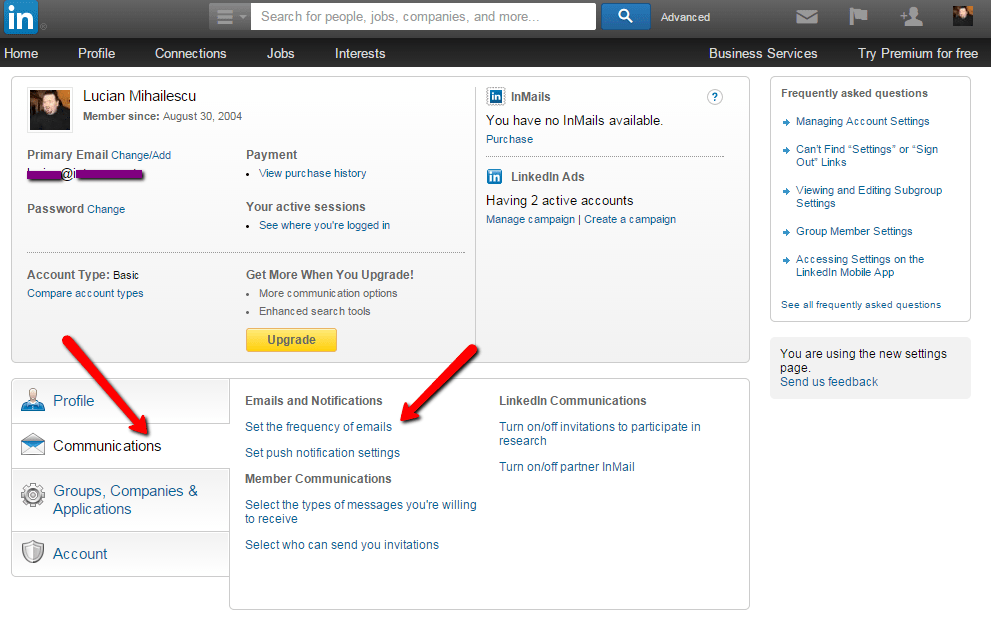This screenshot has width=991, height=639.
Task: Click the InMails icon
Action: (496, 96)
